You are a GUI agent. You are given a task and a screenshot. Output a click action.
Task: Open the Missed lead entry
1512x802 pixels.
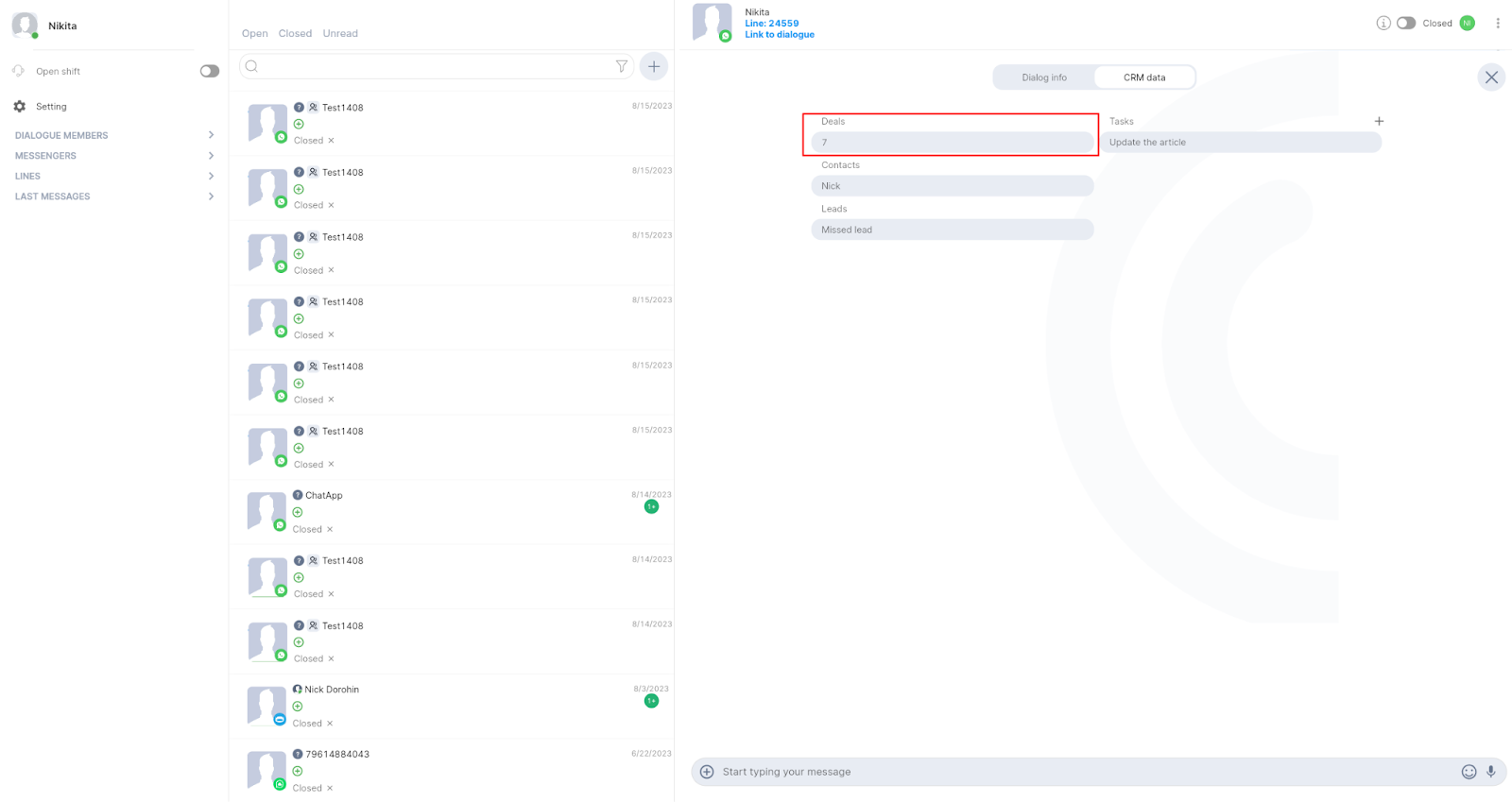click(953, 230)
